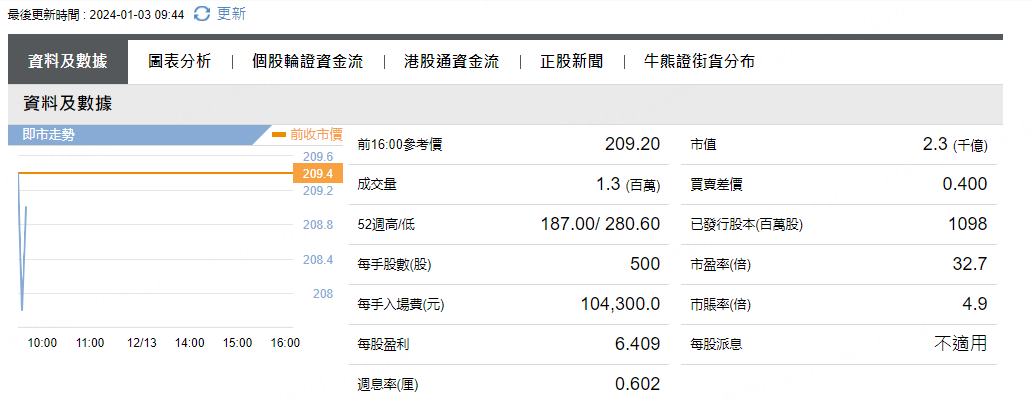Click the 前收市價 legend label

316,135
